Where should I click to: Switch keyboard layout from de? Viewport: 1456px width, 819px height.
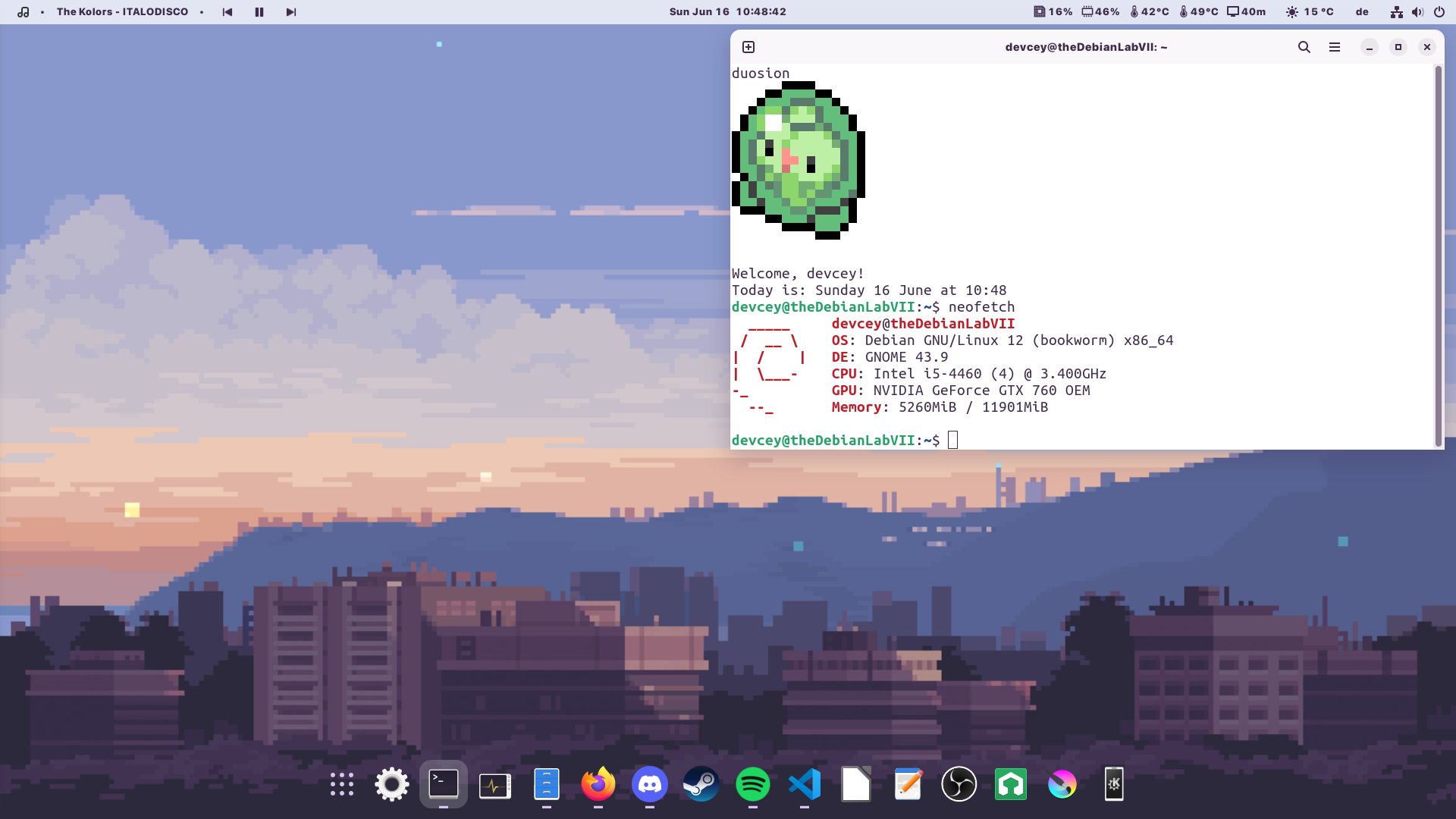tap(1362, 12)
